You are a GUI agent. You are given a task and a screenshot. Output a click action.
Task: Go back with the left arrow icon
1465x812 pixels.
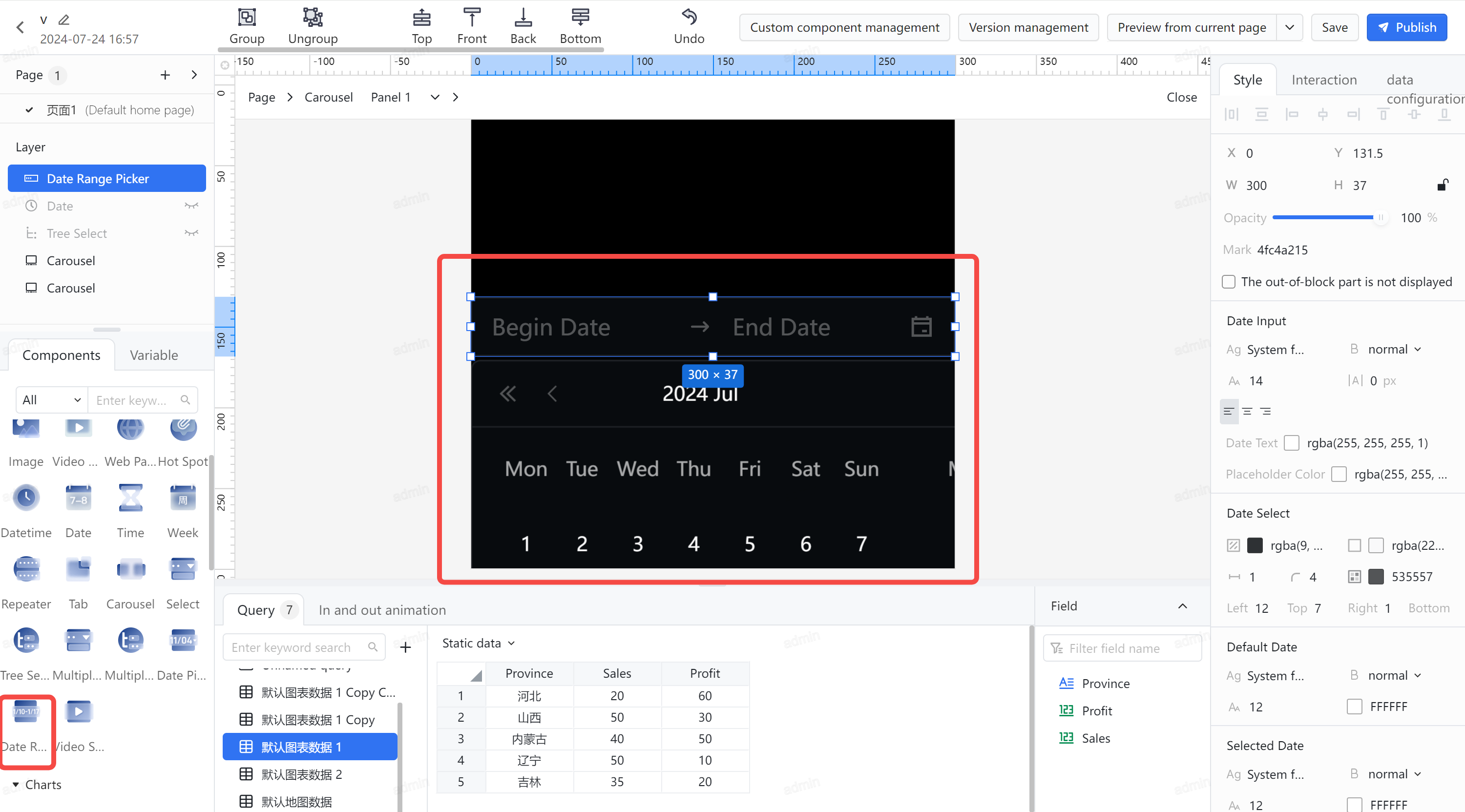click(x=21, y=27)
